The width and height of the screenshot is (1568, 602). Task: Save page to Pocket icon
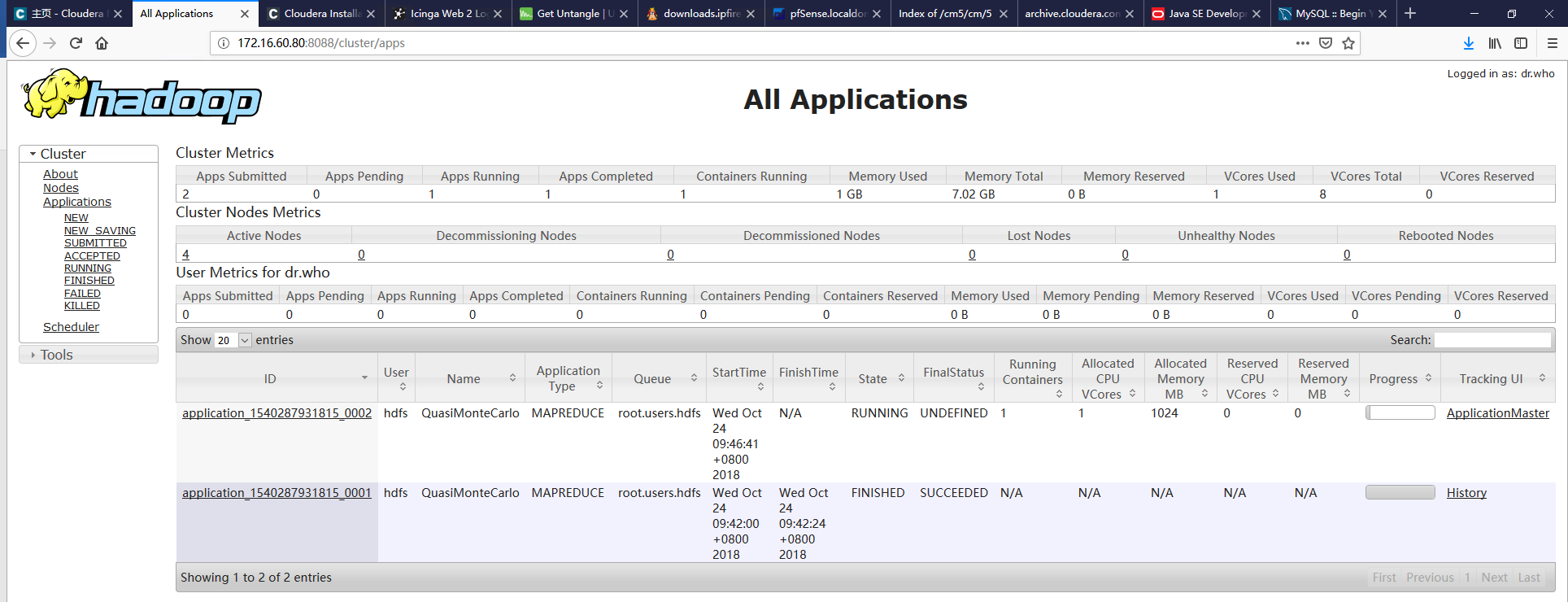point(1326,43)
